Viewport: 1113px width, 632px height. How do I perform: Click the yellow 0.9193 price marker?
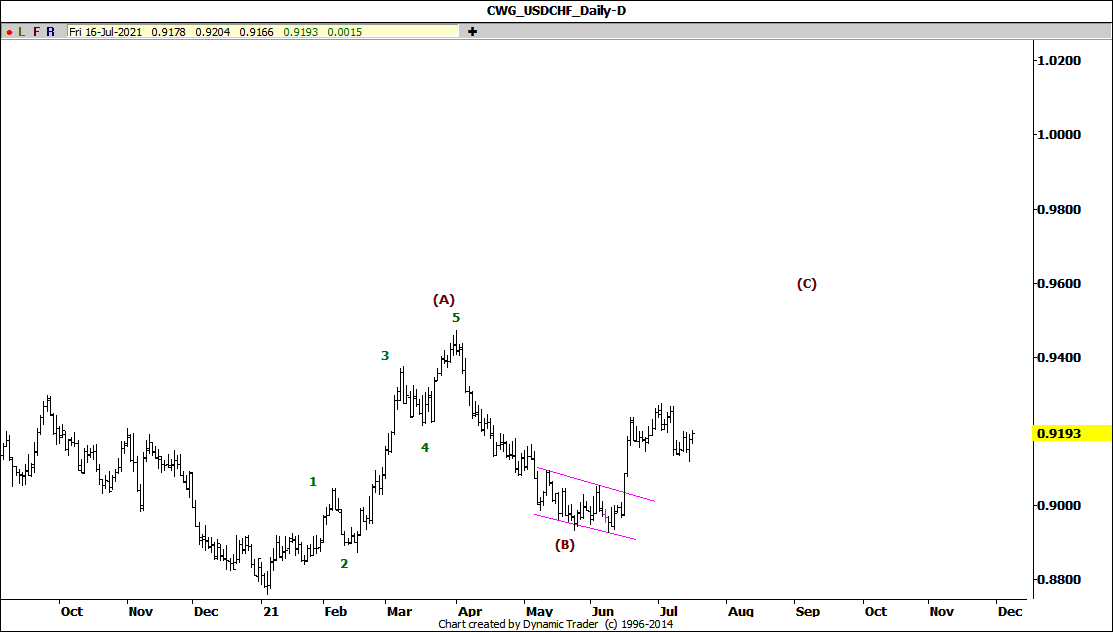click(x=1073, y=433)
